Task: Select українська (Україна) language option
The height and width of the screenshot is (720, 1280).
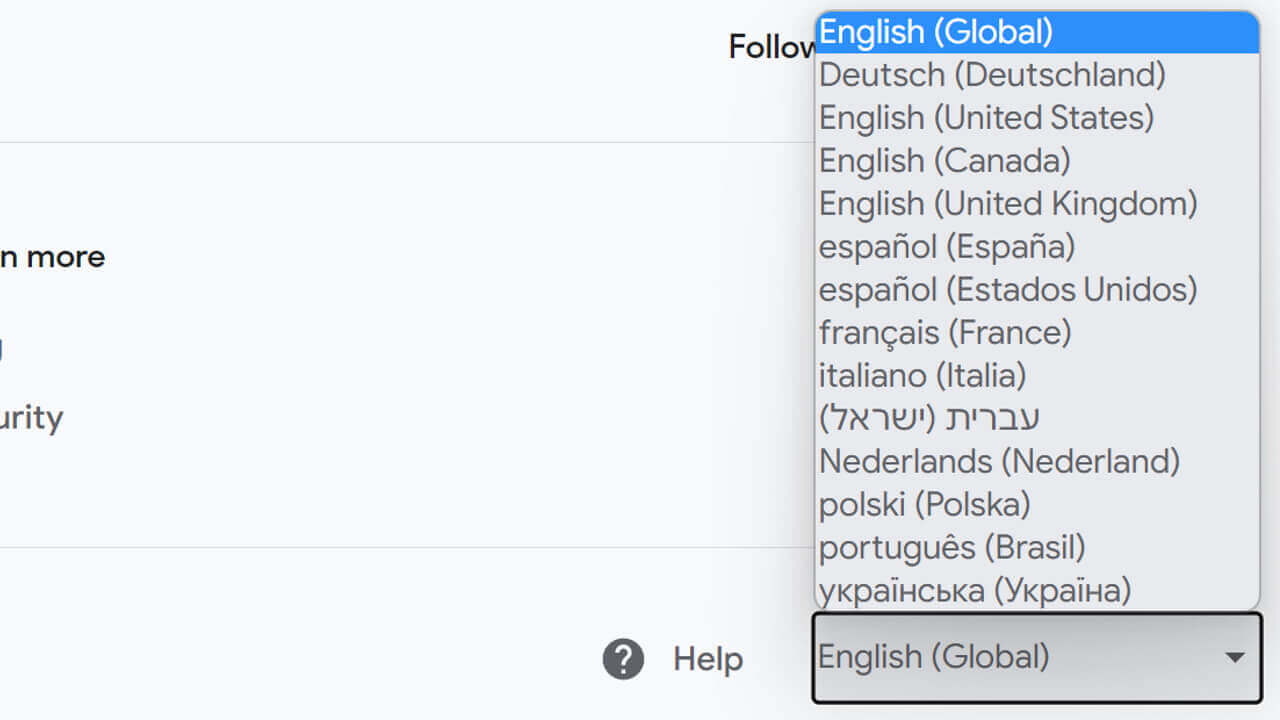Action: [975, 590]
